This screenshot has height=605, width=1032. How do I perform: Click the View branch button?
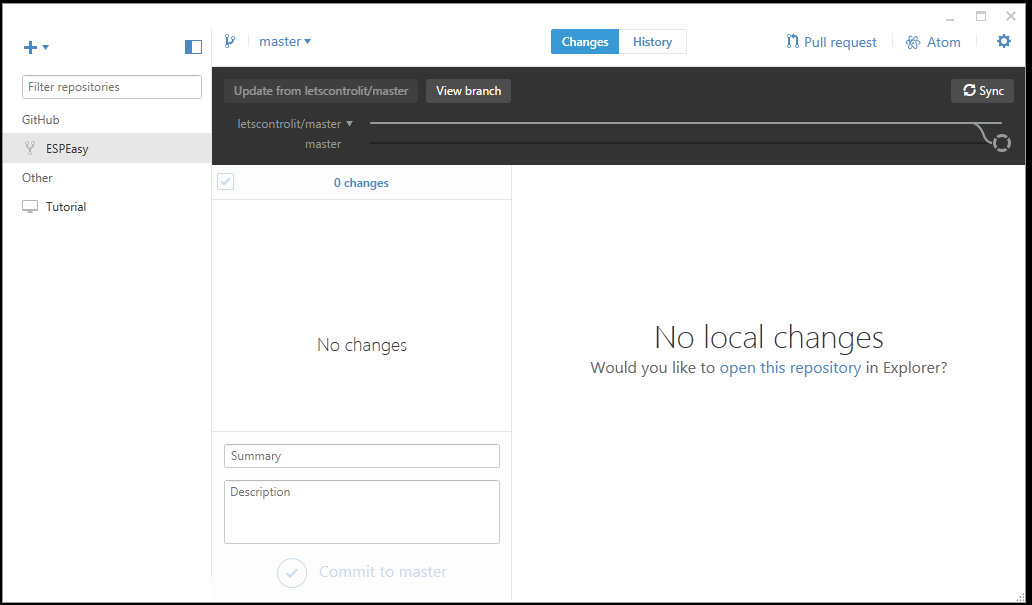click(x=469, y=91)
